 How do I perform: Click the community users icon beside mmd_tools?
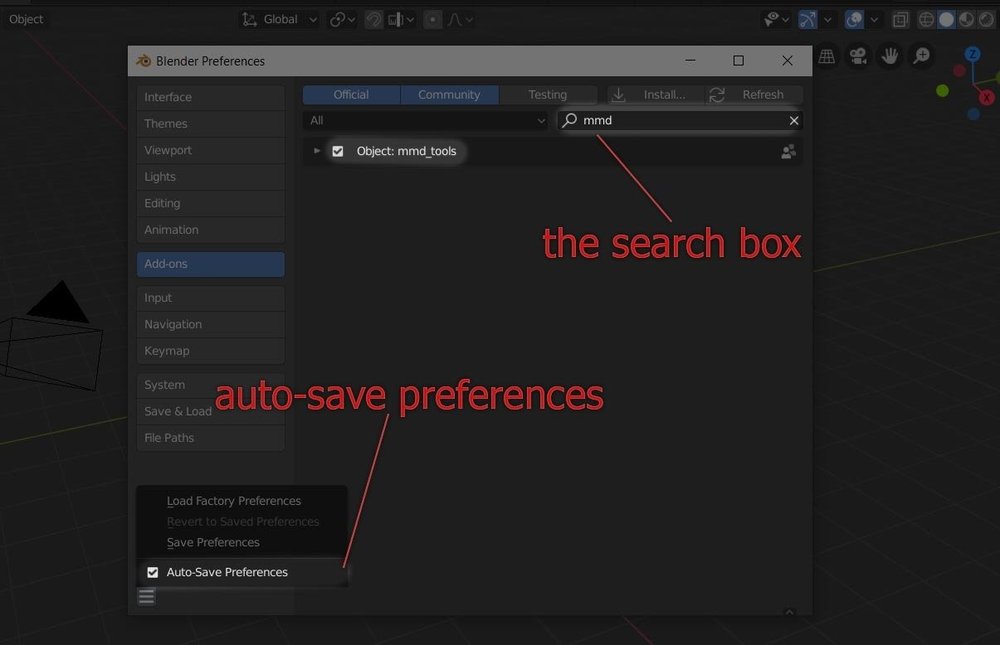pyautogui.click(x=788, y=152)
